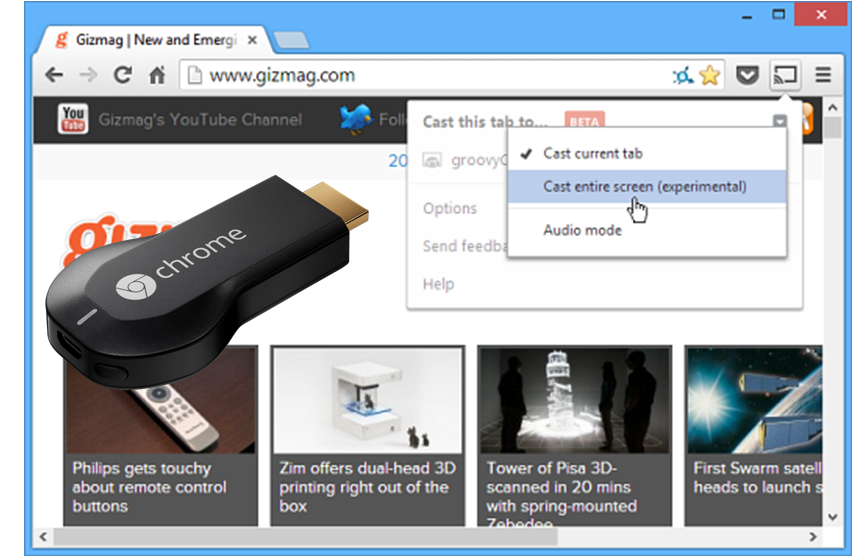This screenshot has height=557, width=853.
Task: Collapse the cast options dropdown arrow
Action: [x=780, y=121]
